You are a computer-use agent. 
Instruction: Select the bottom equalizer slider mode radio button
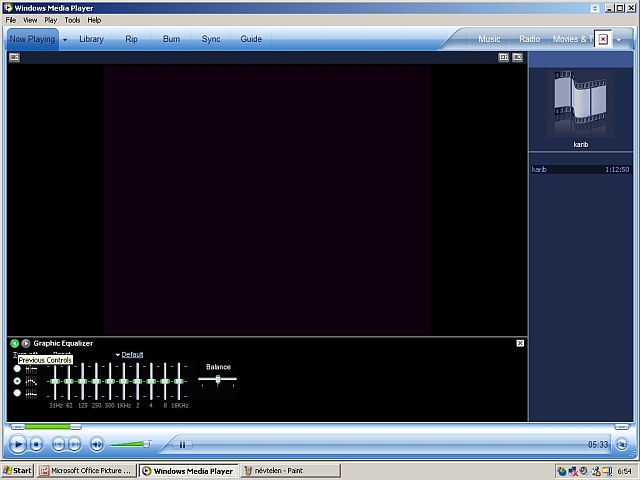pos(17,393)
